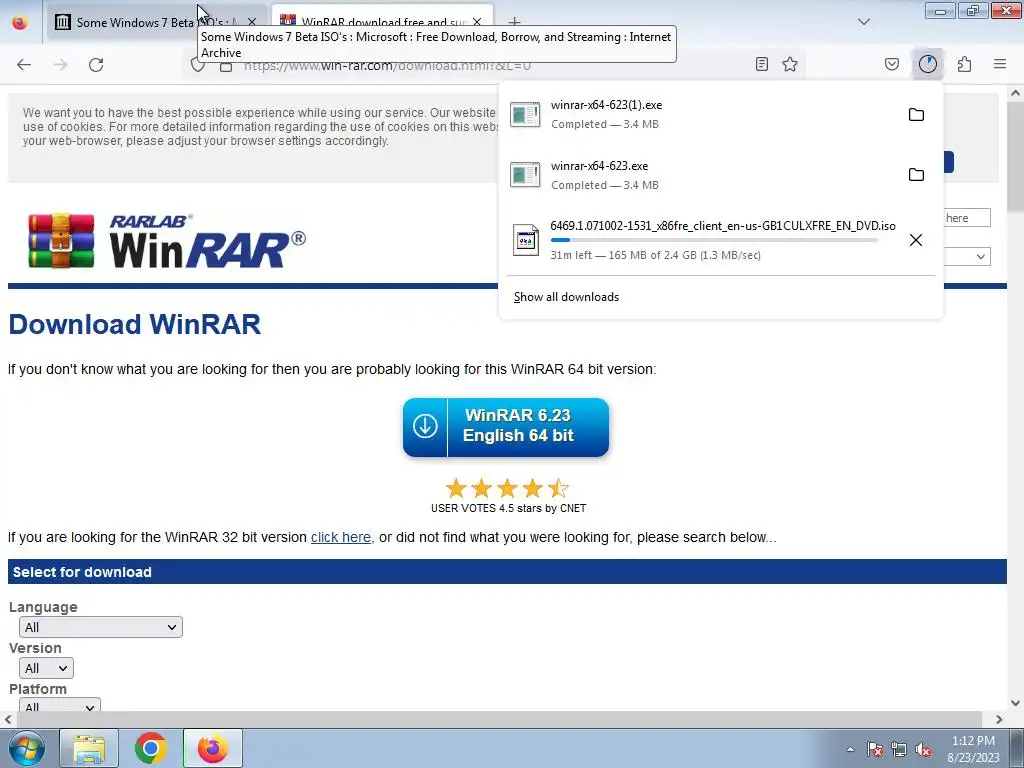Close the WinRAR download tab
Viewport: 1024px width, 768px height.
point(477,22)
